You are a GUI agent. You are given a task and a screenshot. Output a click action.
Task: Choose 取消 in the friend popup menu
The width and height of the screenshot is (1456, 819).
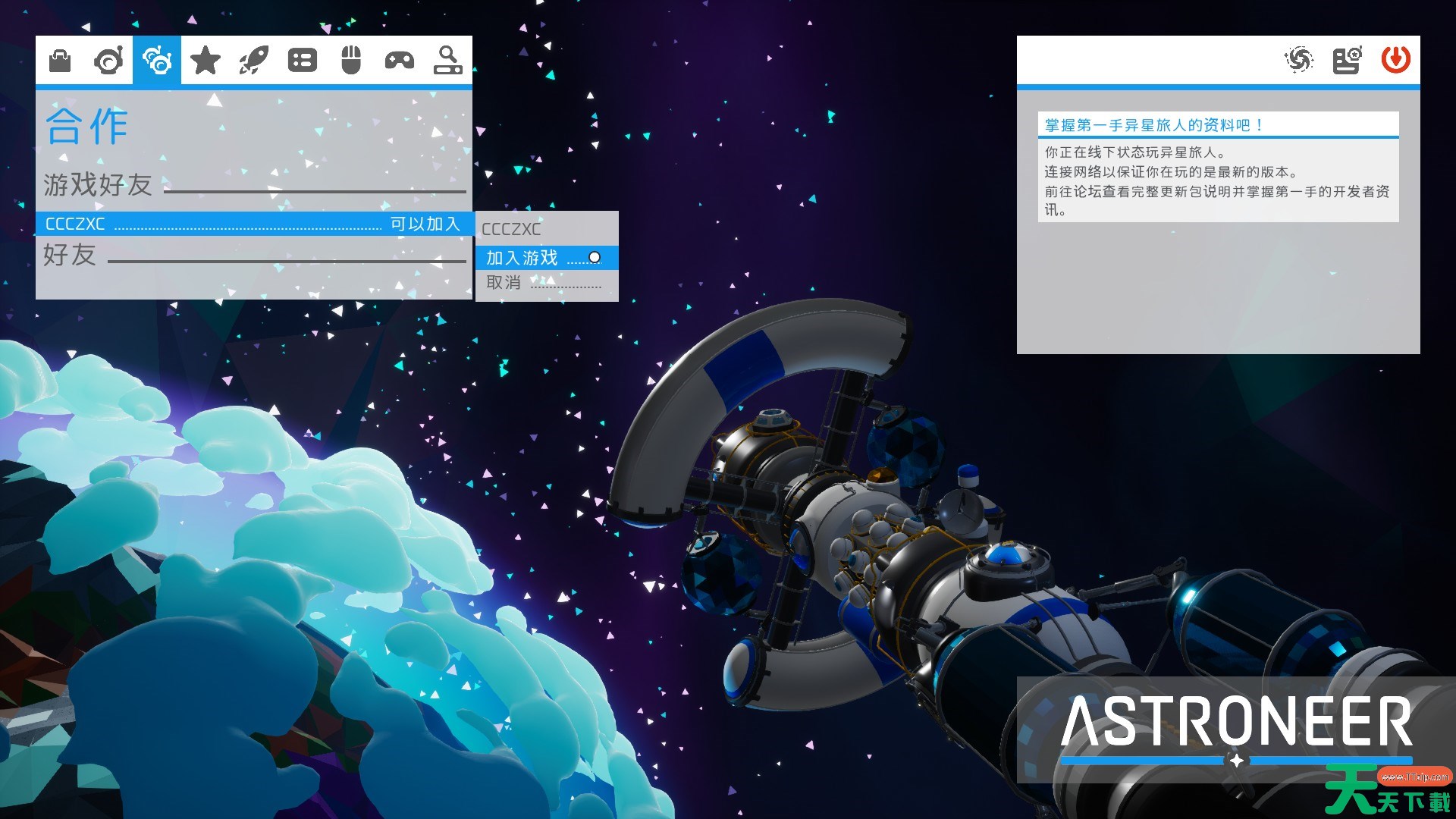(504, 283)
